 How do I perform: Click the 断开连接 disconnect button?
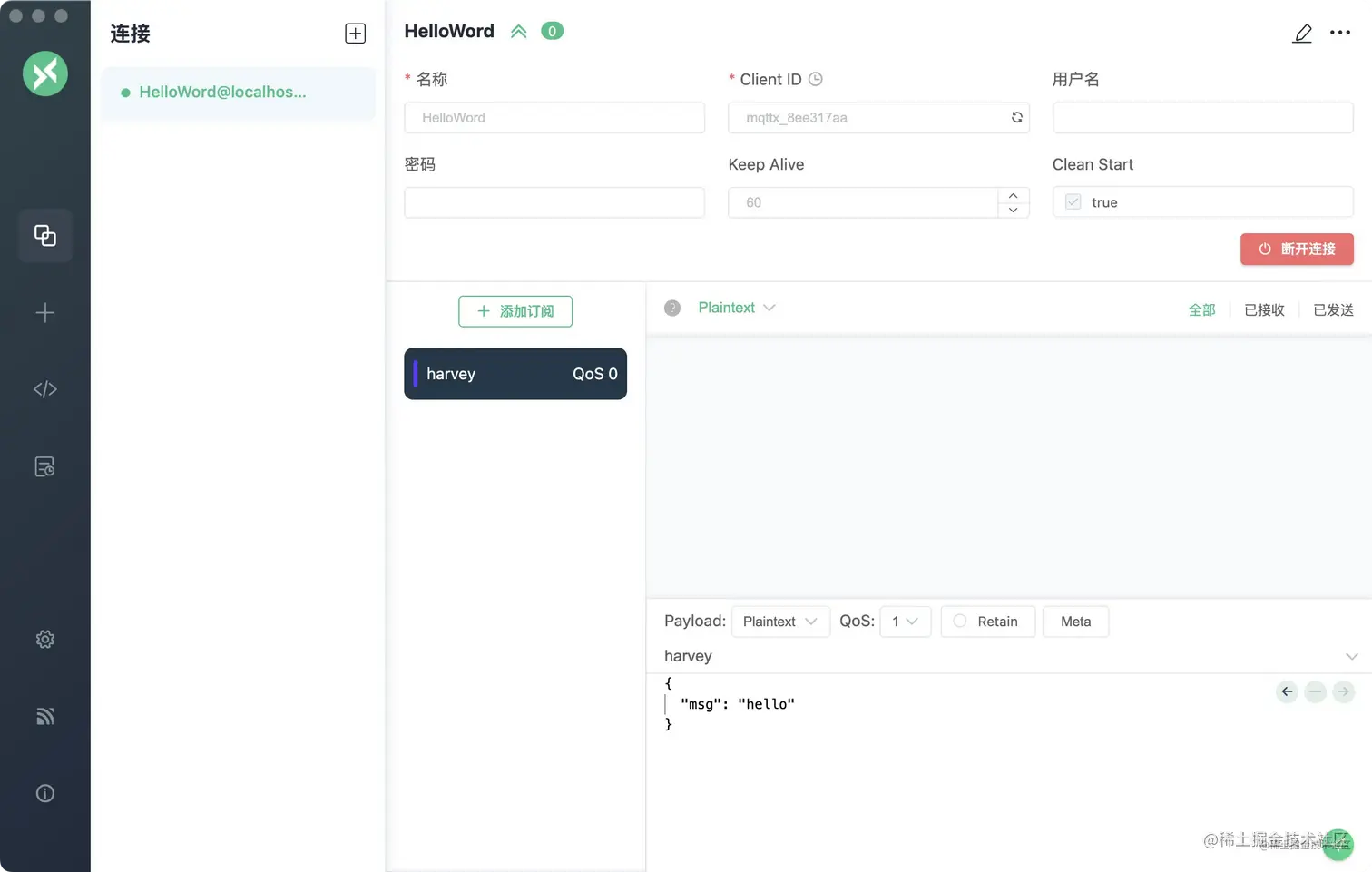1297,250
